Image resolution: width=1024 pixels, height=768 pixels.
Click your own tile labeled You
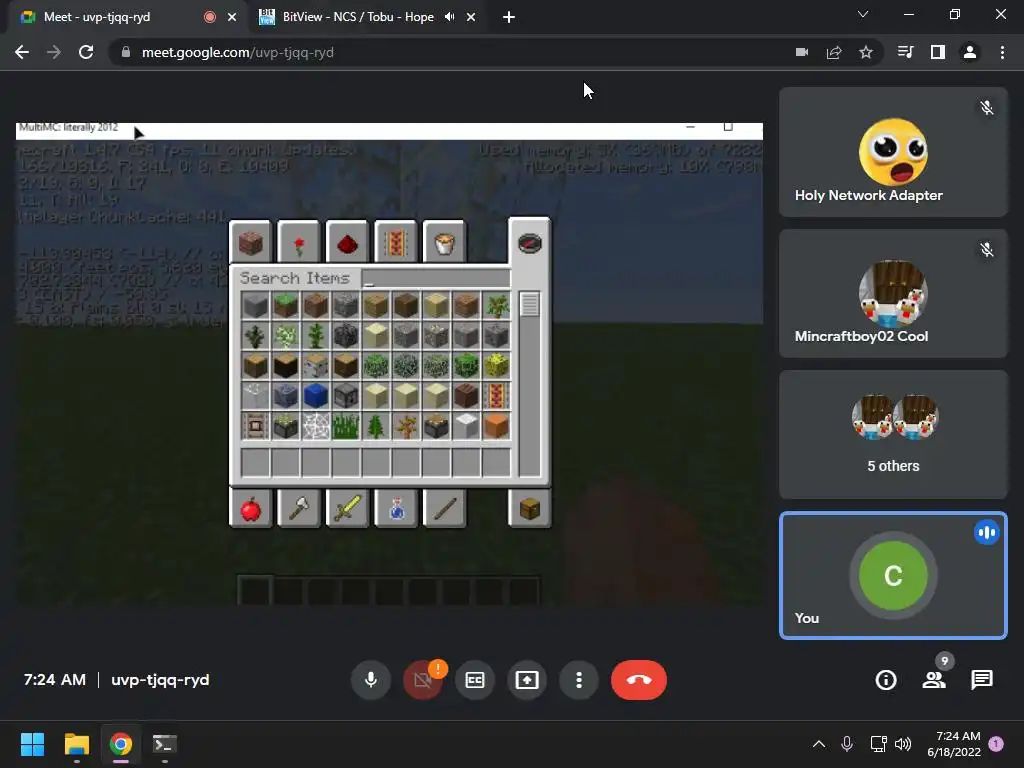[893, 575]
